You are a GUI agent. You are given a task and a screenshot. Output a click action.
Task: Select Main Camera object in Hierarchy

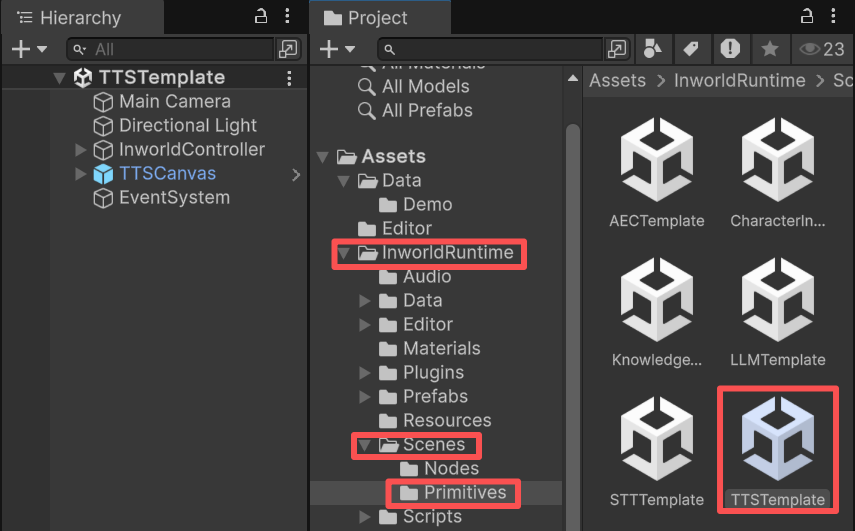(x=175, y=101)
